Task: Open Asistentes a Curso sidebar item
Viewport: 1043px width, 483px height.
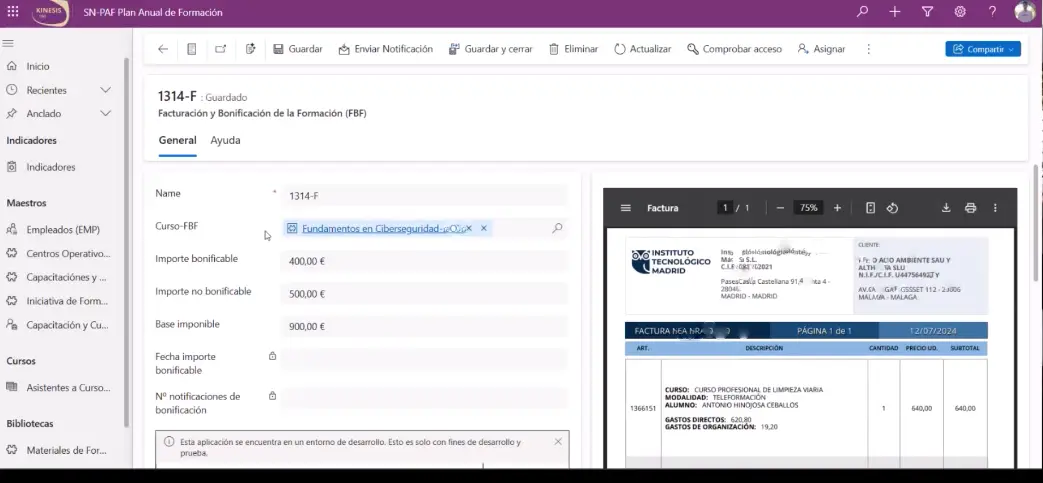Action: pos(68,388)
